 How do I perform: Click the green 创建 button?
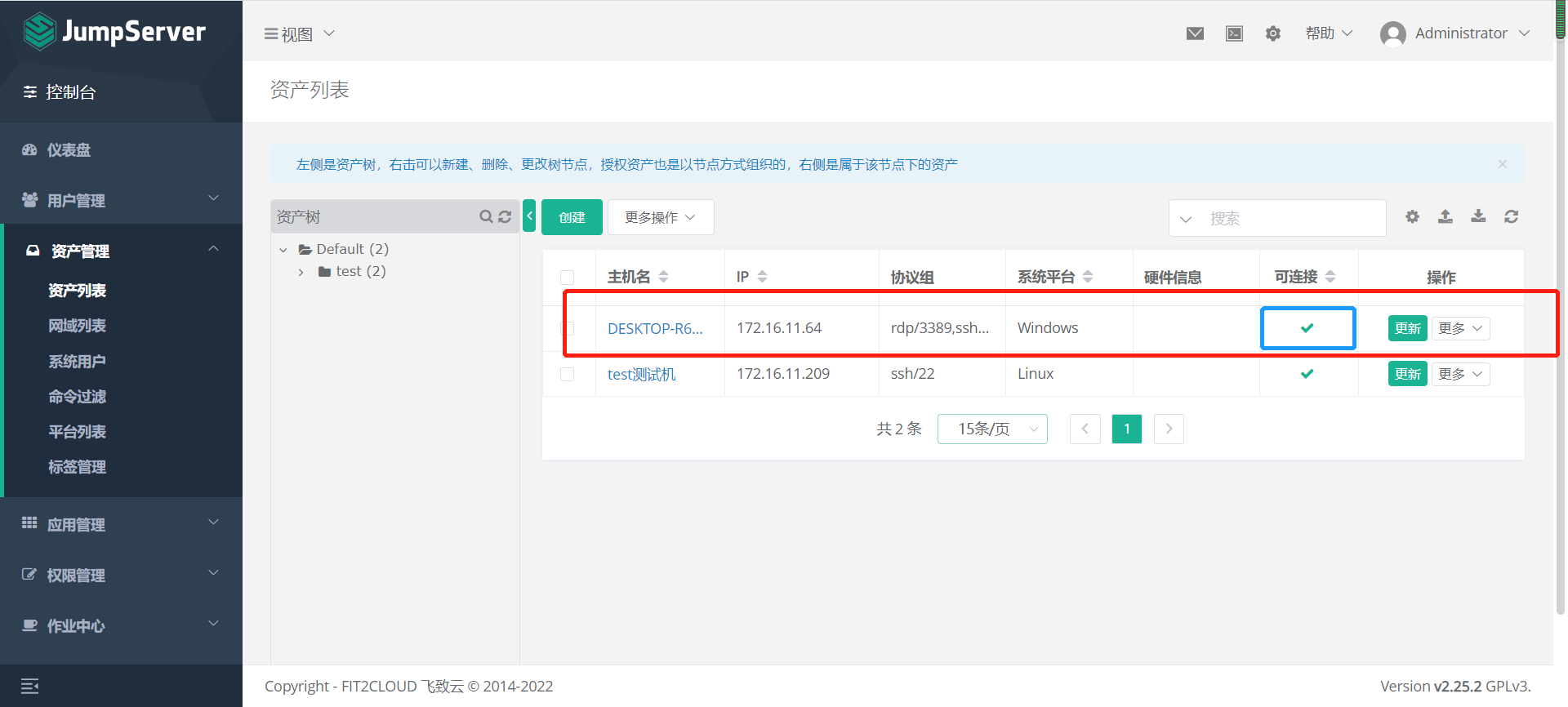tap(572, 217)
